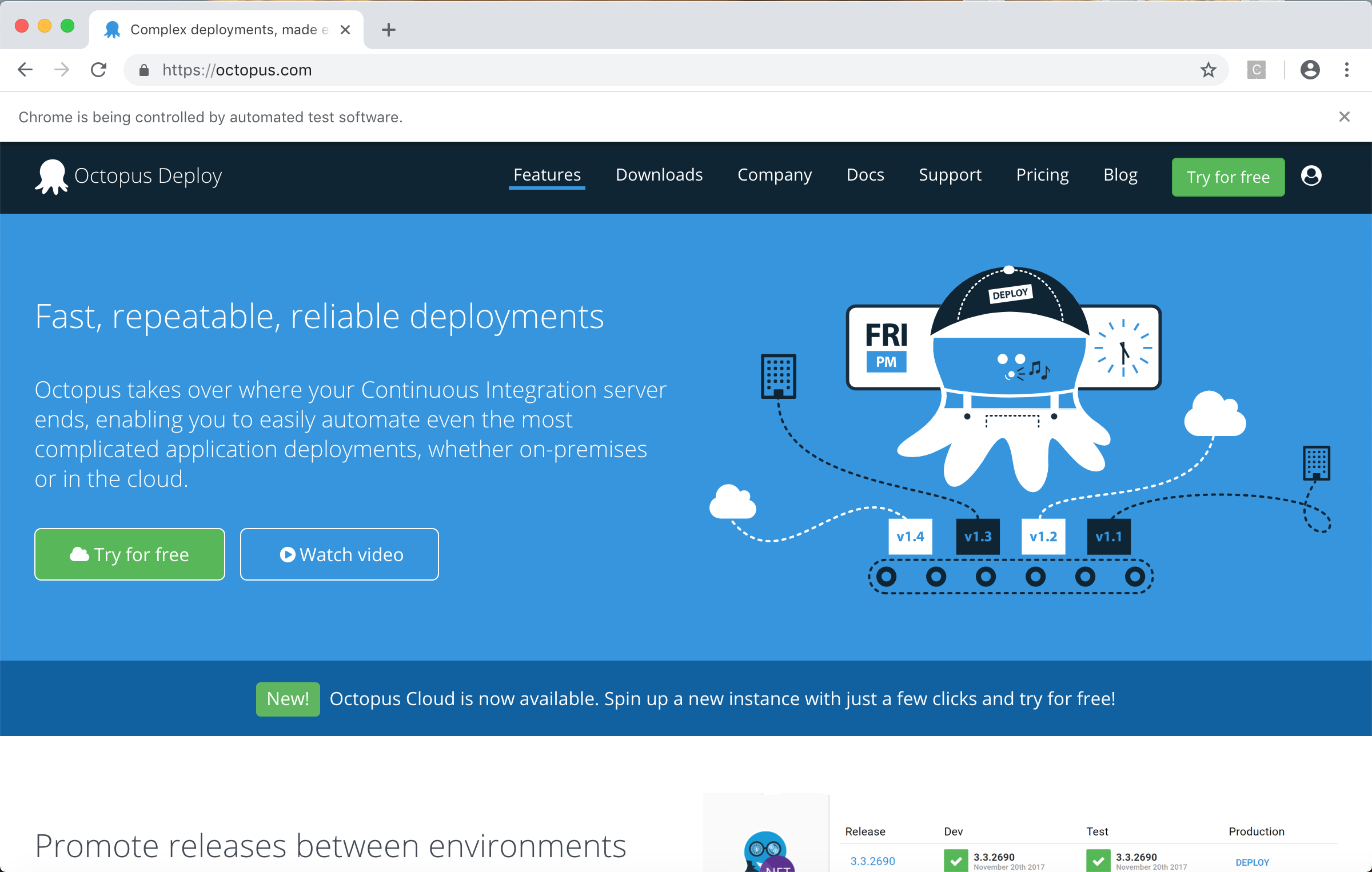The height and width of the screenshot is (872, 1372).
Task: Click the Octopus Deploy logo icon
Action: pyautogui.click(x=51, y=176)
